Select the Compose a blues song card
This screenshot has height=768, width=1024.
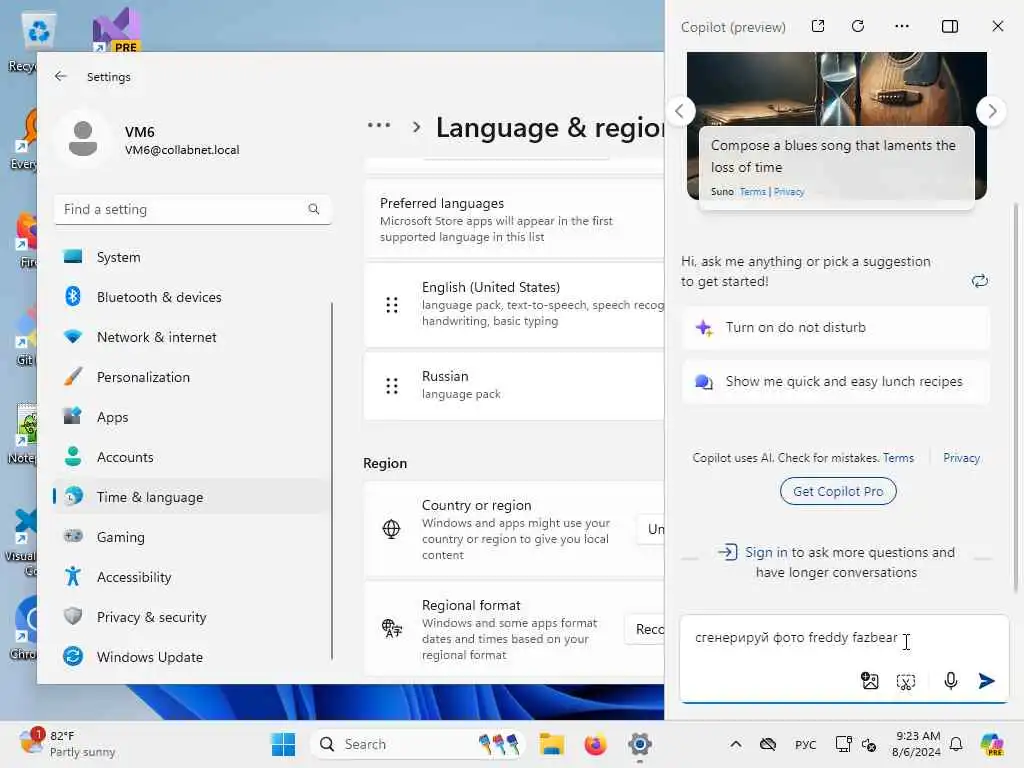[837, 168]
